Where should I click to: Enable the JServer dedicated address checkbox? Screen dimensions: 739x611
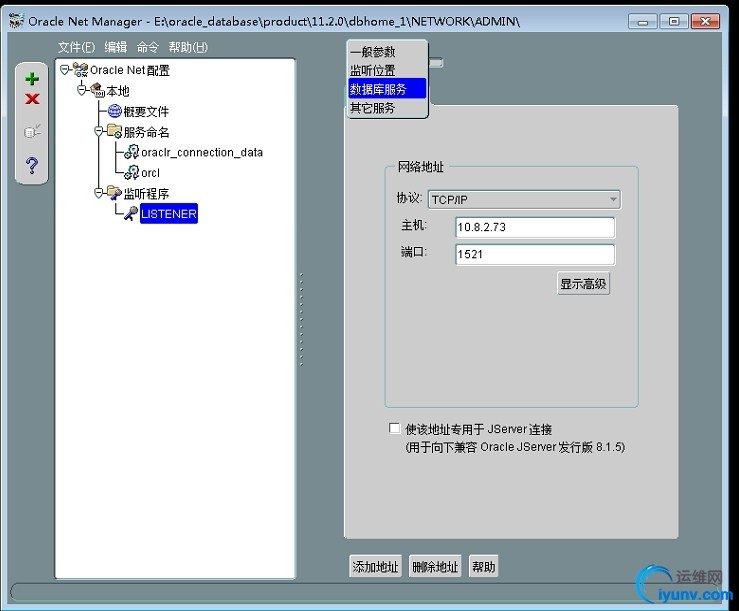pyautogui.click(x=394, y=428)
